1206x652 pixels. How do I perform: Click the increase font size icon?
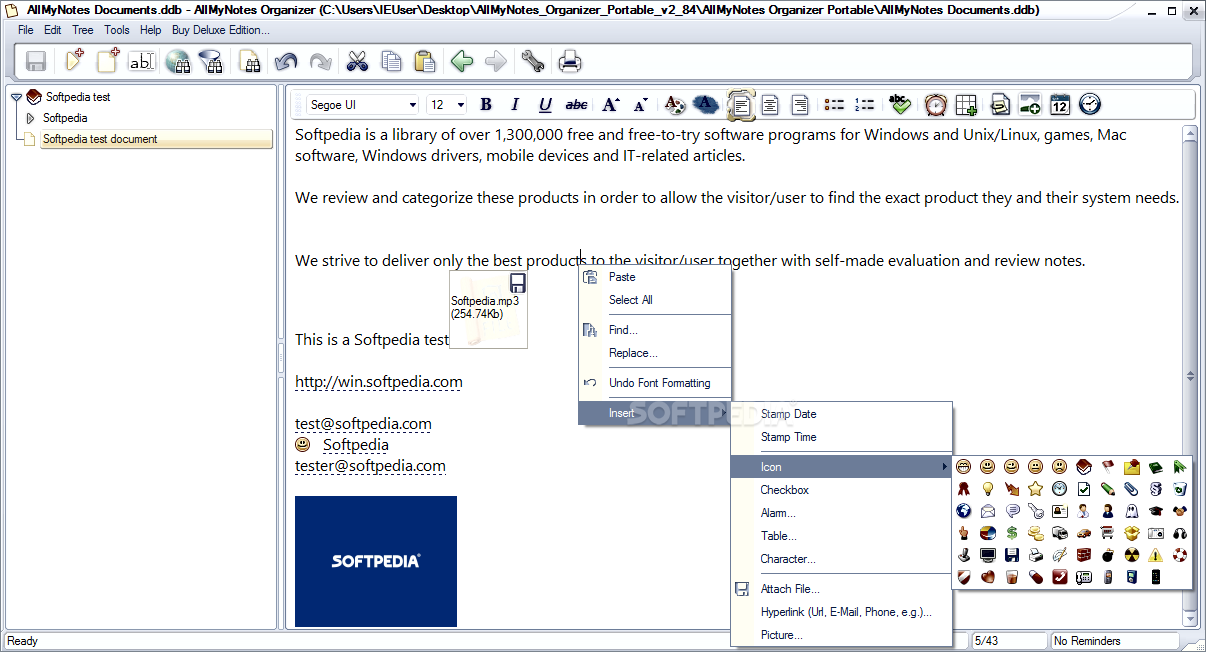[x=610, y=104]
